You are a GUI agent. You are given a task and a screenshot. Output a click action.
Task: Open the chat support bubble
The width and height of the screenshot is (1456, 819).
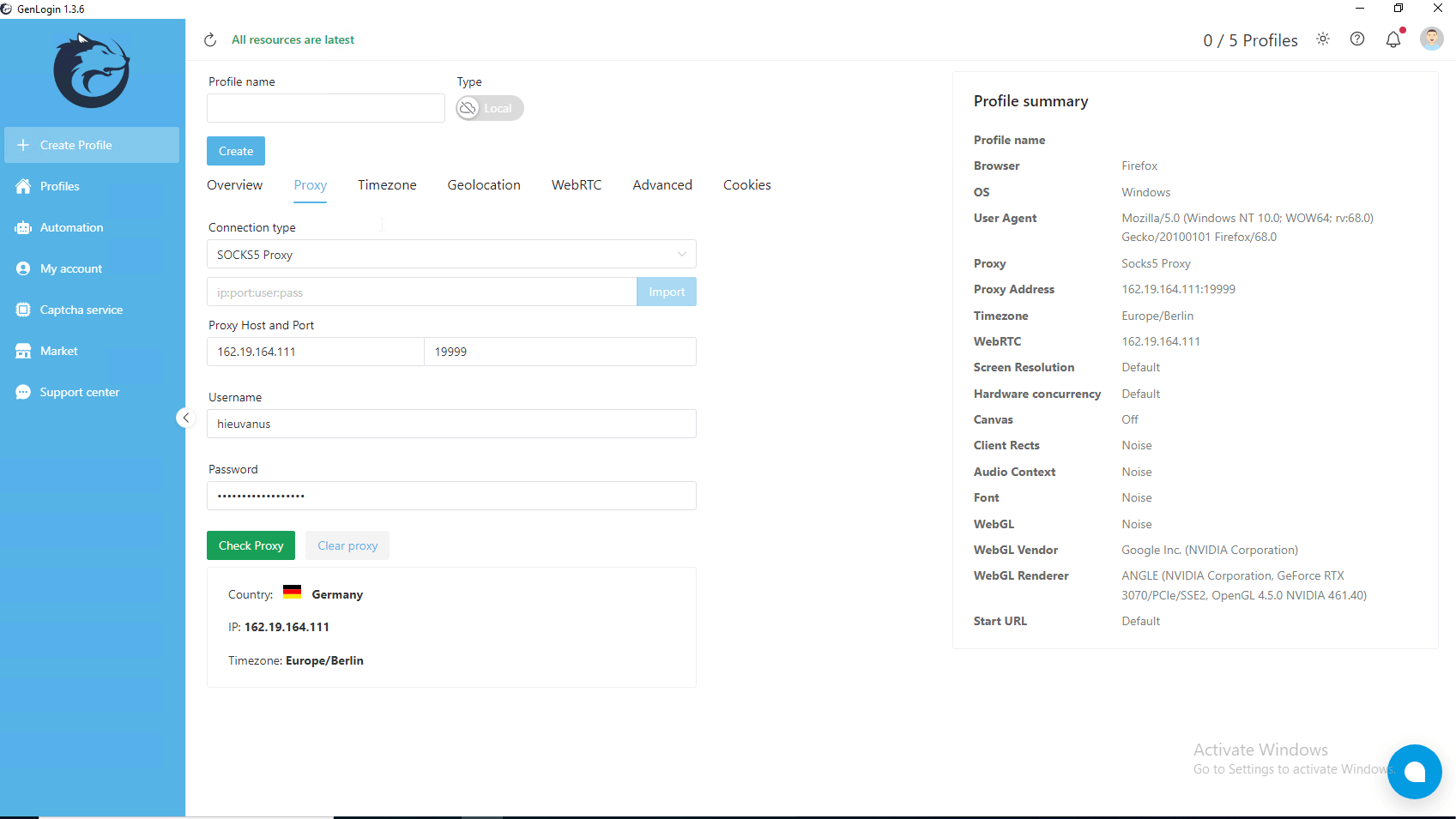(x=1414, y=772)
